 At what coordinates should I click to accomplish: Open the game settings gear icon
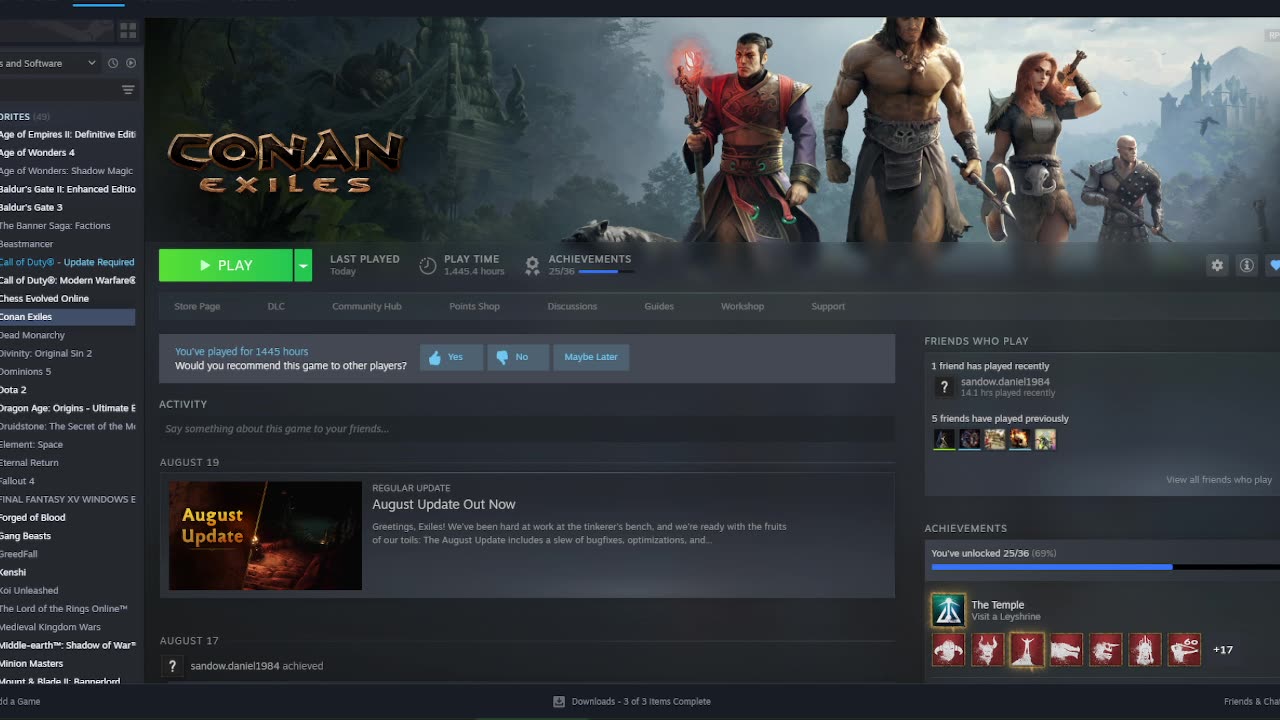[x=1217, y=265]
